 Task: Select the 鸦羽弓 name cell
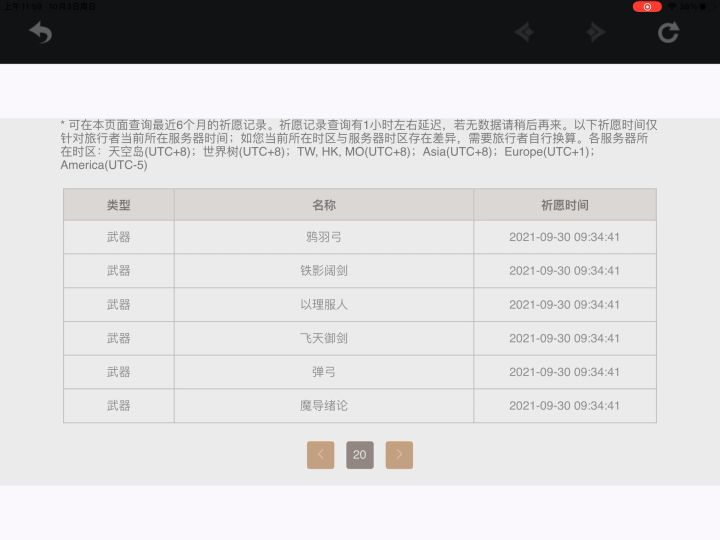324,237
